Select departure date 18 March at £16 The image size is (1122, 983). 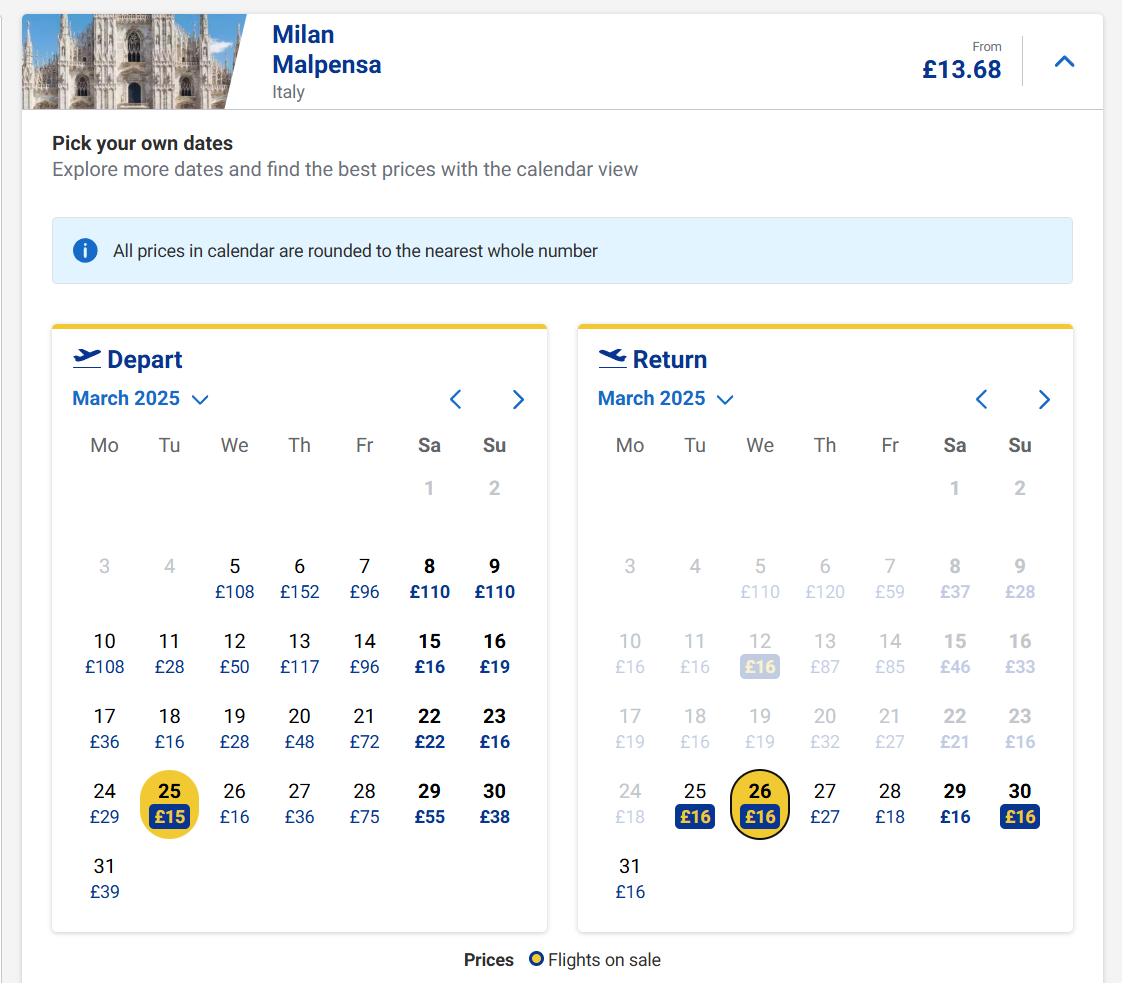(x=170, y=729)
